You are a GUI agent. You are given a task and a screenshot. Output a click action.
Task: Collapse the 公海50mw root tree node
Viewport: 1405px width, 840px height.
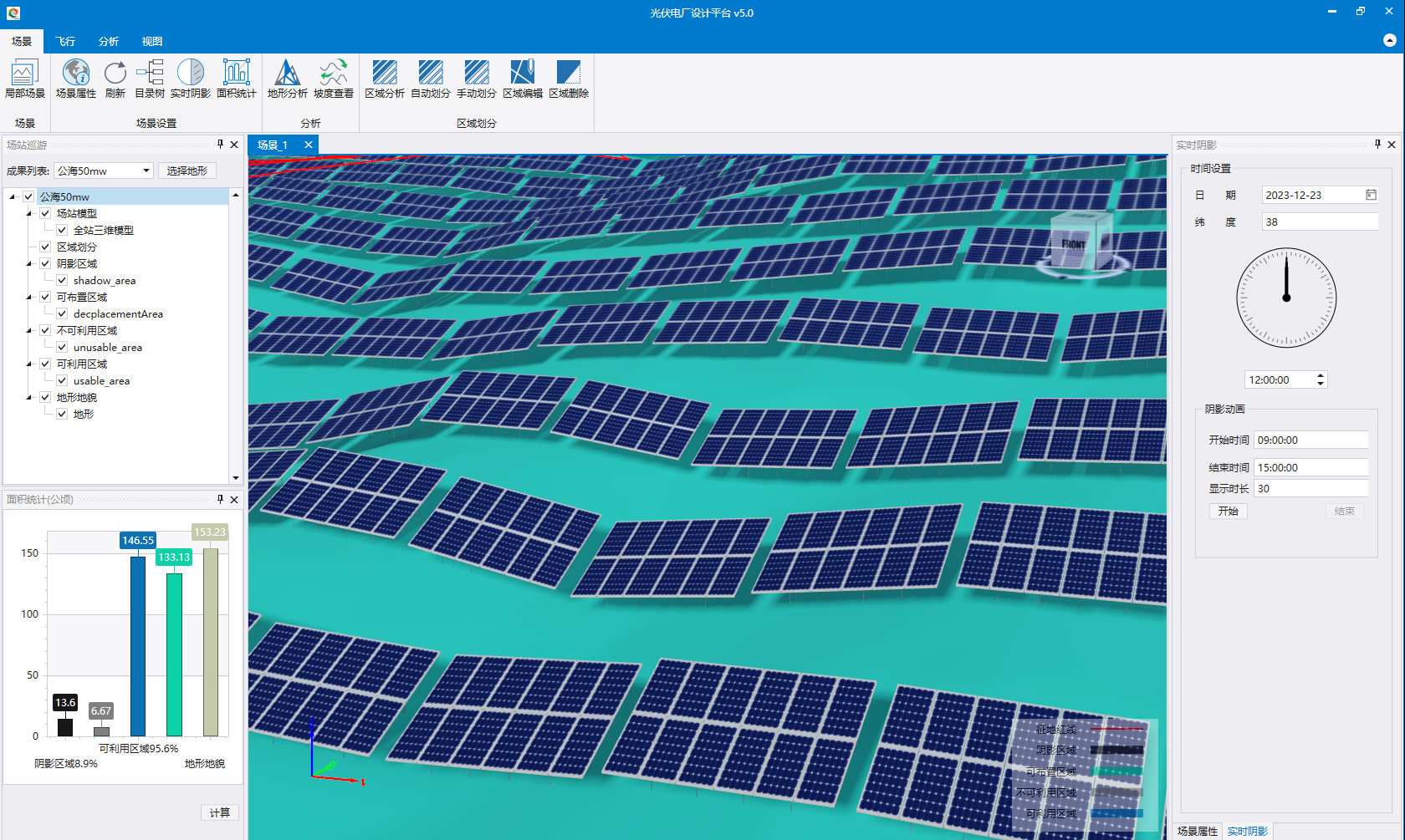(x=13, y=197)
